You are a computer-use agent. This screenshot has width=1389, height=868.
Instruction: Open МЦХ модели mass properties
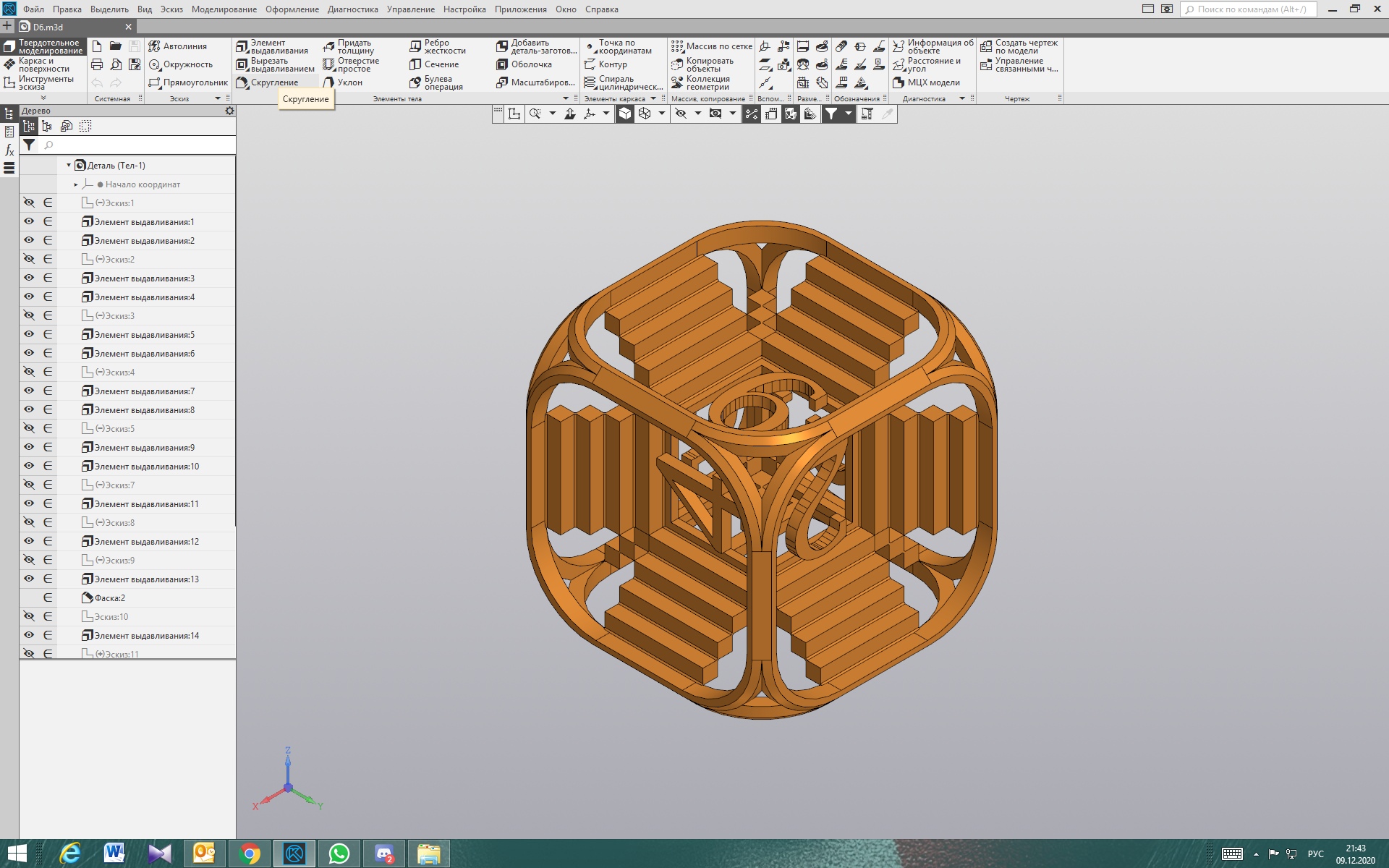(927, 82)
